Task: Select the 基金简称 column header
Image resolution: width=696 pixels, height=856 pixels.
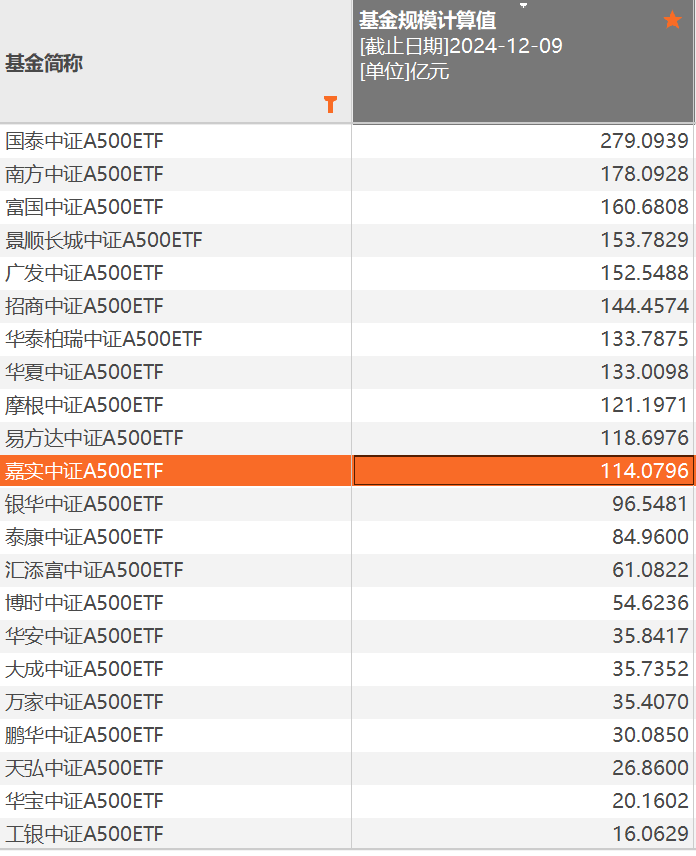Action: coord(44,63)
